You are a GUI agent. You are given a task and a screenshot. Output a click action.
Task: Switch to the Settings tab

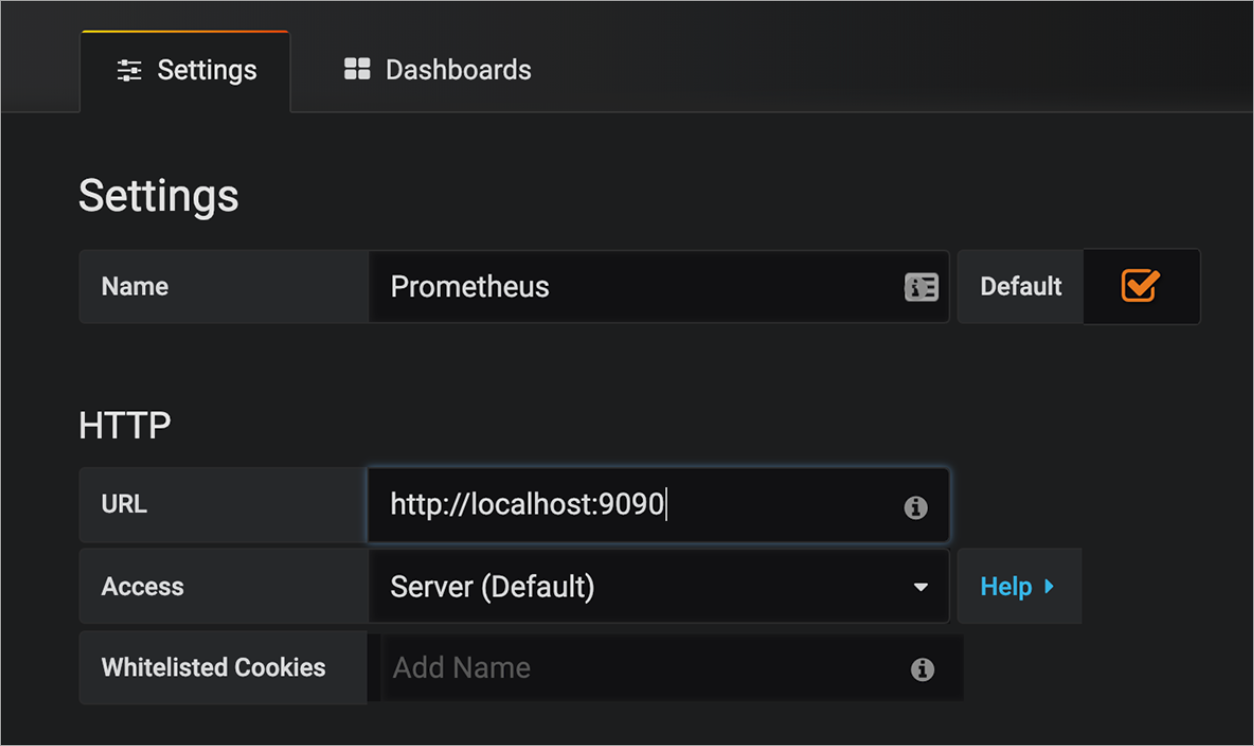tap(186, 70)
